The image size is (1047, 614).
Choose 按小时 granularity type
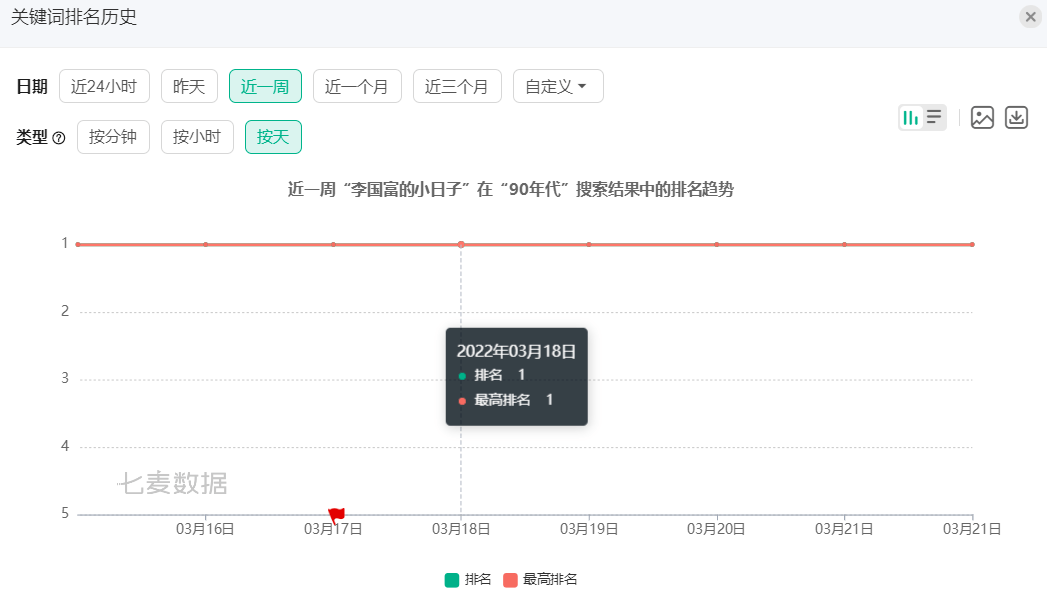click(x=197, y=137)
